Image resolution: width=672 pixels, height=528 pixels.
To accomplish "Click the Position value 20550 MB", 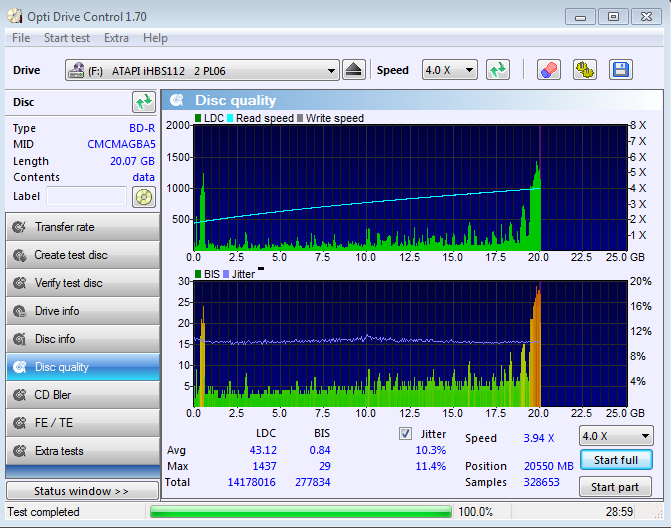I will 549,466.
